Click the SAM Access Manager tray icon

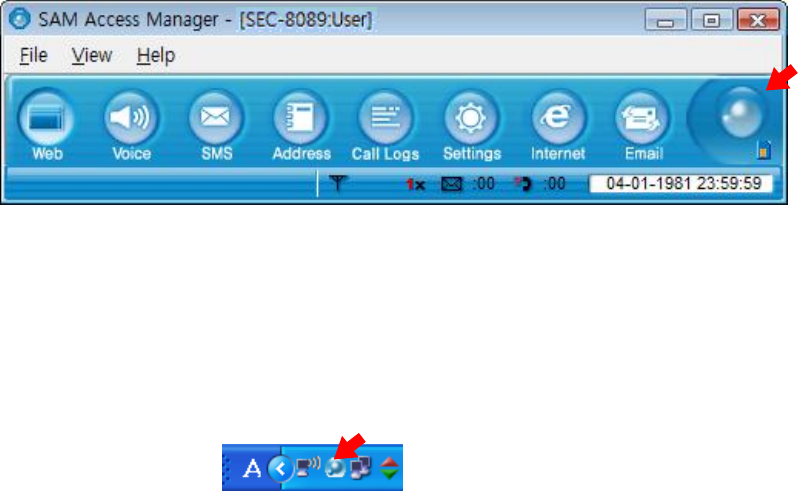335,468
